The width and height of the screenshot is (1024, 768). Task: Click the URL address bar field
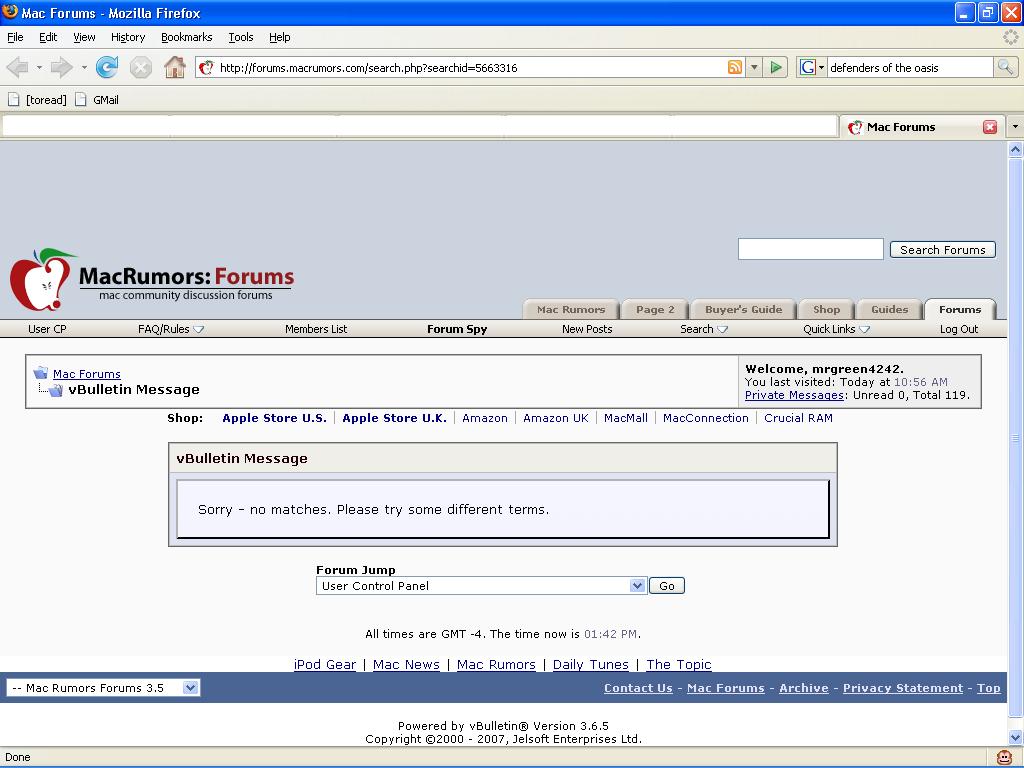click(x=470, y=67)
